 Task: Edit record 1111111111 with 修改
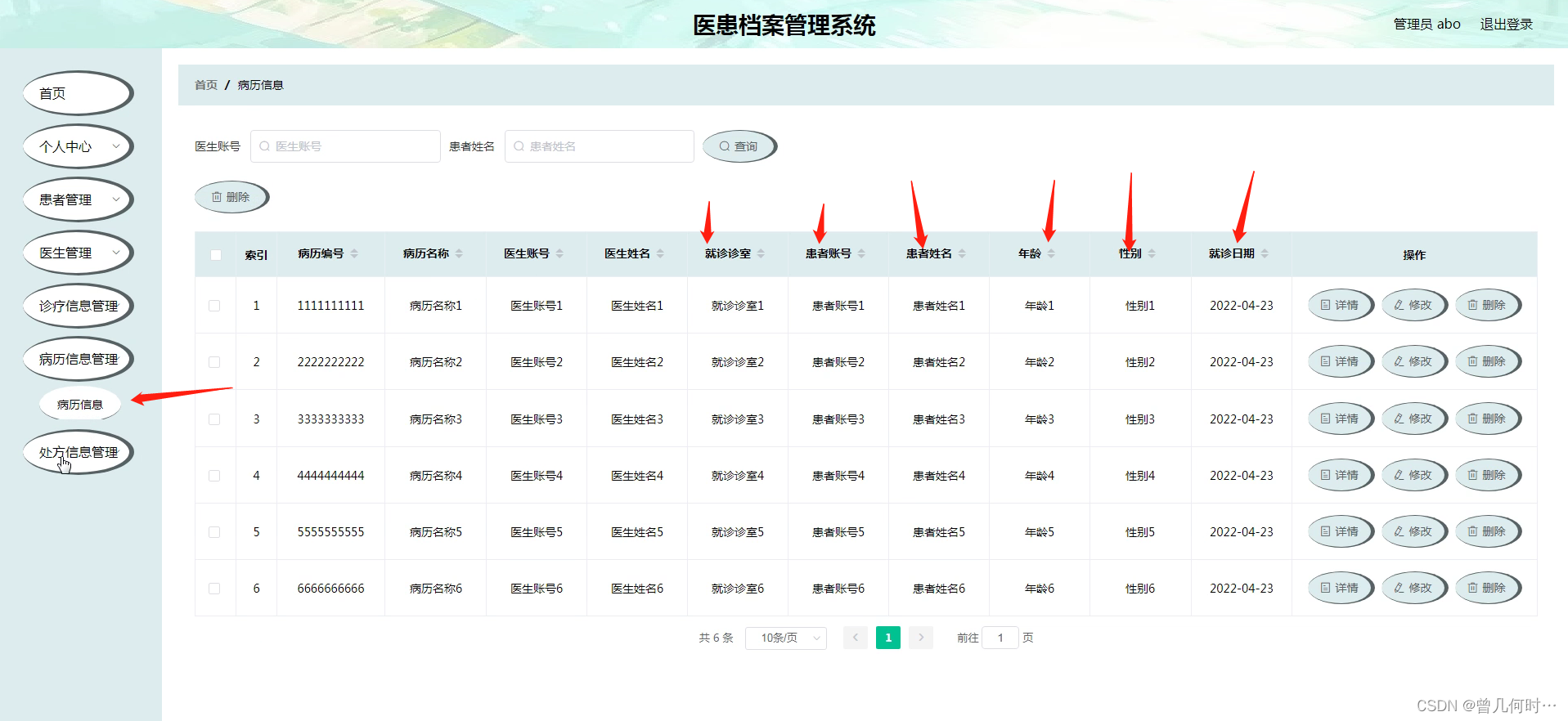click(1414, 305)
